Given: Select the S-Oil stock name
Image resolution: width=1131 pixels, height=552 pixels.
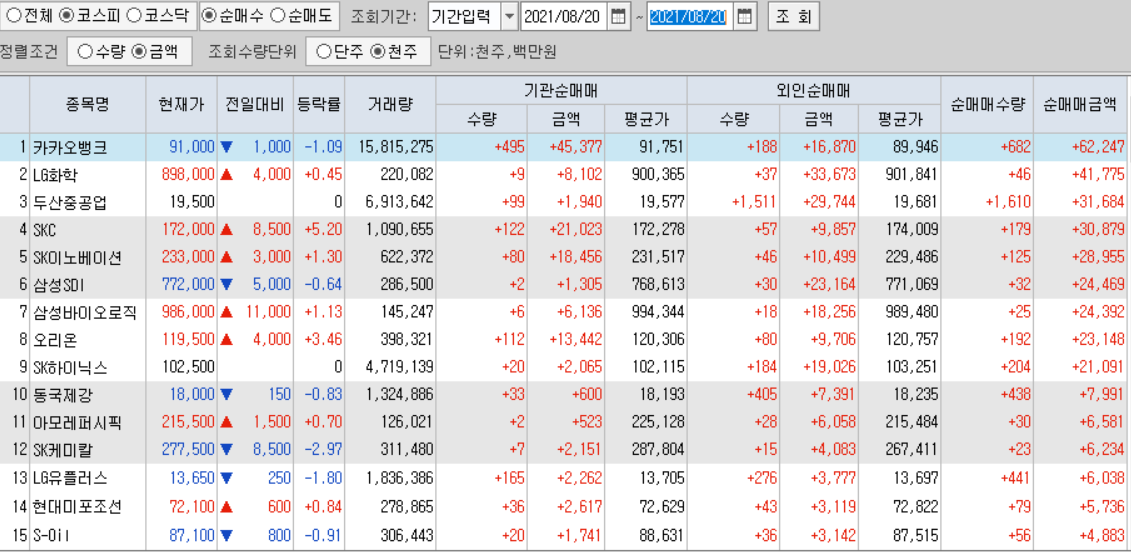Looking at the screenshot, I should click(x=53, y=535).
